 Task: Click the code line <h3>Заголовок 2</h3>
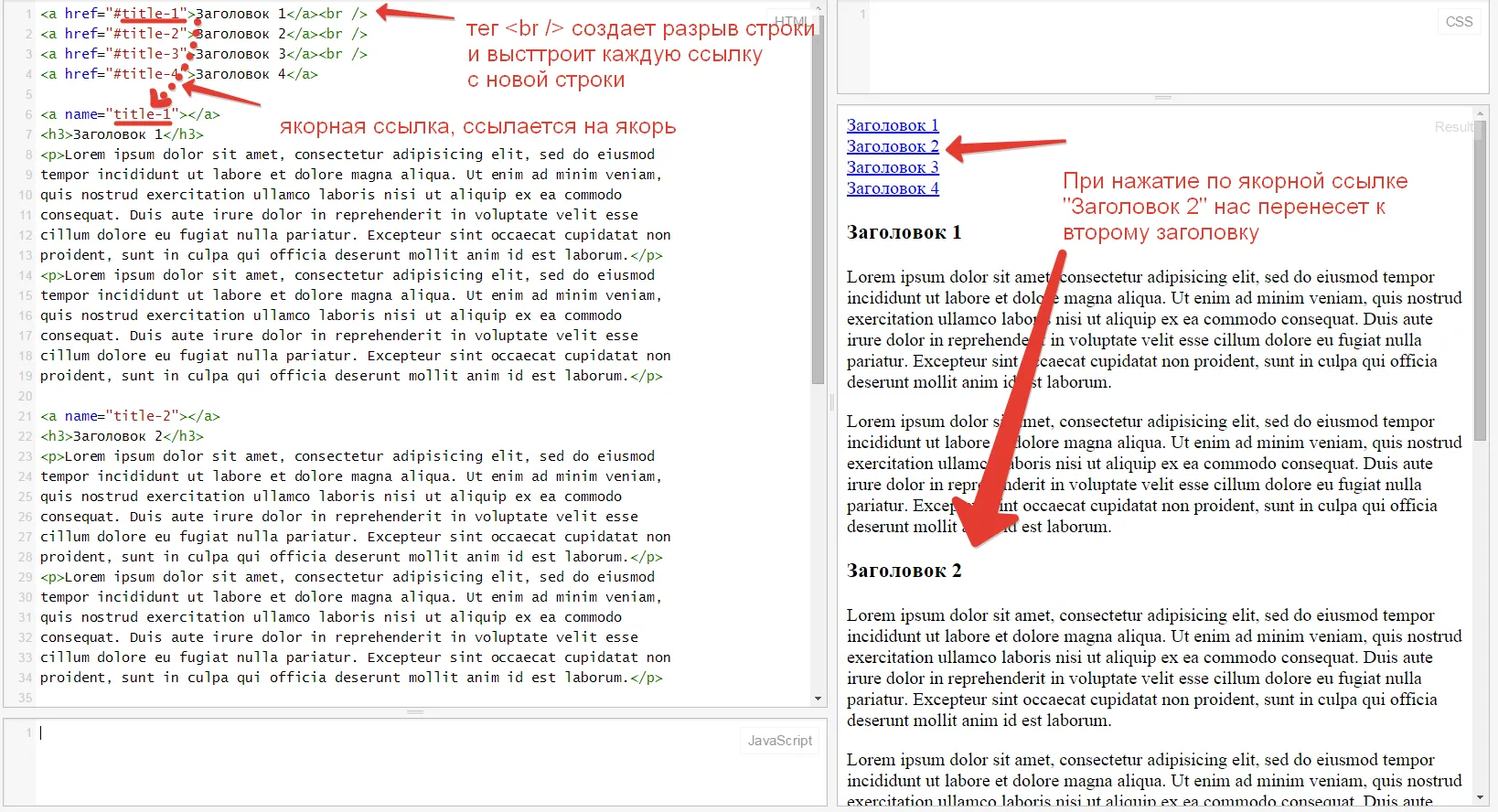coord(122,436)
